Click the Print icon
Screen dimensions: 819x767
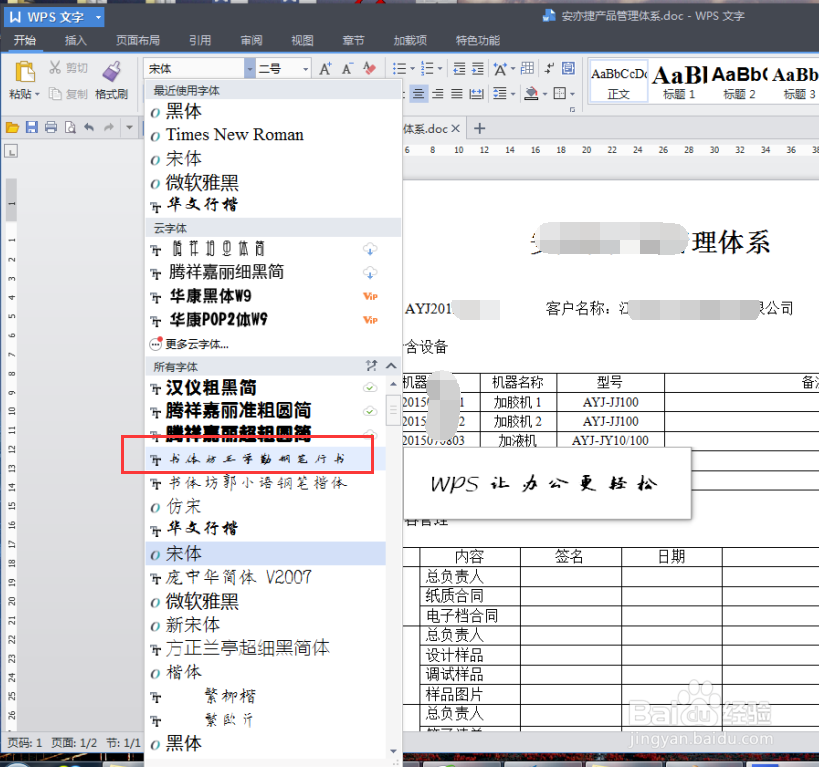[x=51, y=127]
